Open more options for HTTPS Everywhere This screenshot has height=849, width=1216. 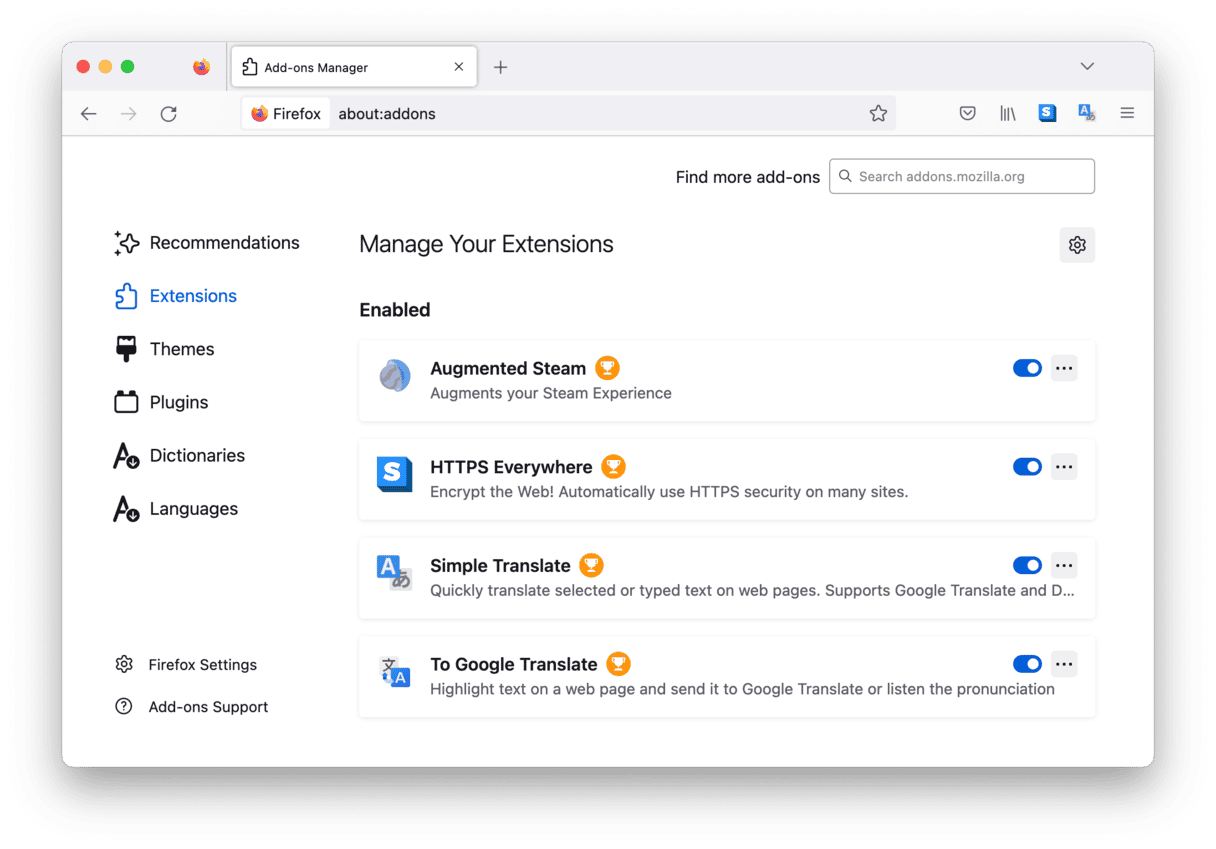tap(1064, 467)
